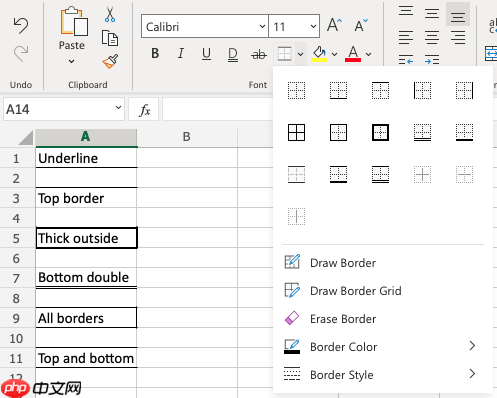
Task: Toggle single Underline formatting
Action: tap(206, 54)
